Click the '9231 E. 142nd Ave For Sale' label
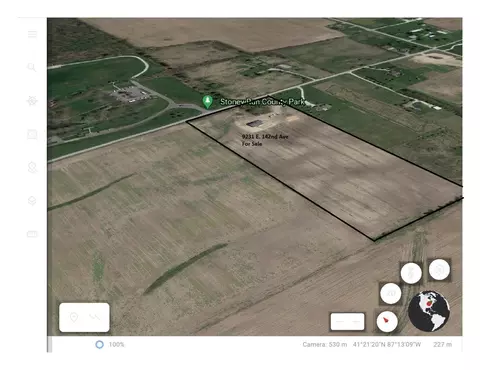 tap(265, 140)
